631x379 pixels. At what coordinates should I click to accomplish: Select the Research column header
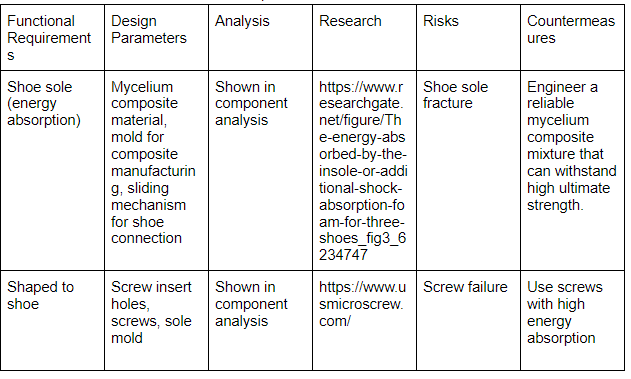tap(364, 38)
